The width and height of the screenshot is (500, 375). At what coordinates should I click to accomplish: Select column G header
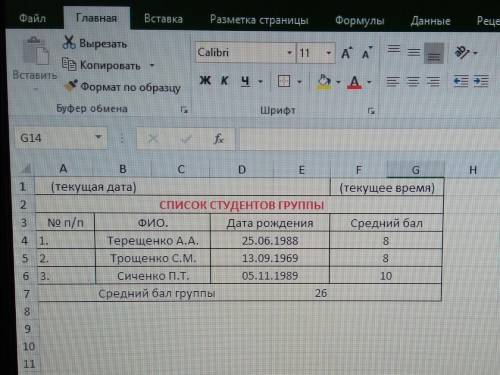(x=415, y=170)
